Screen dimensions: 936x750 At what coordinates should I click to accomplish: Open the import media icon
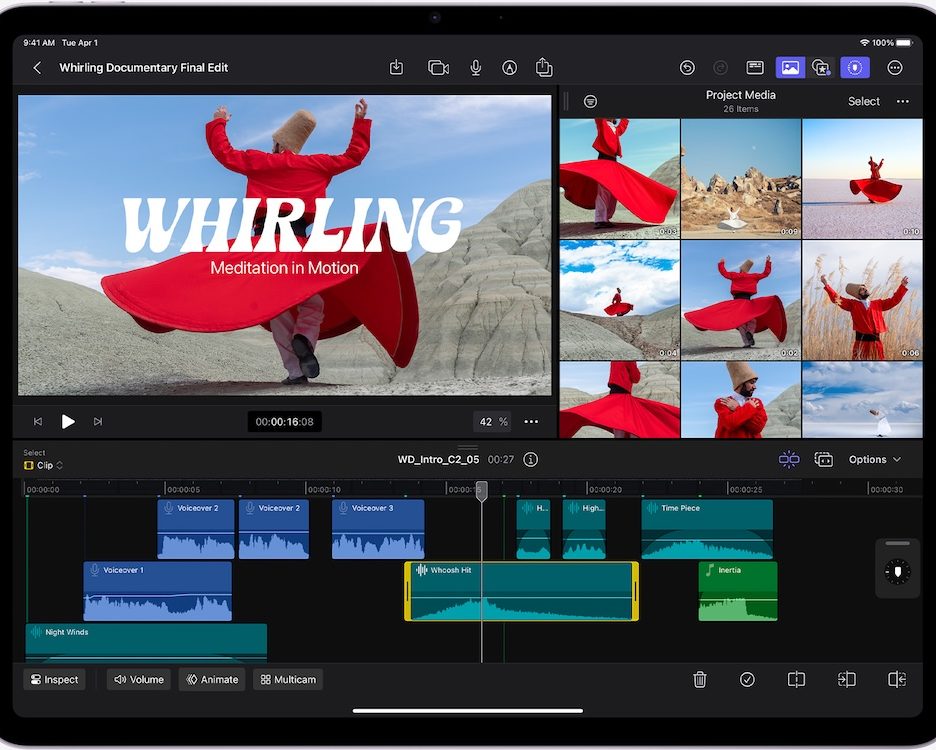[x=396, y=67]
